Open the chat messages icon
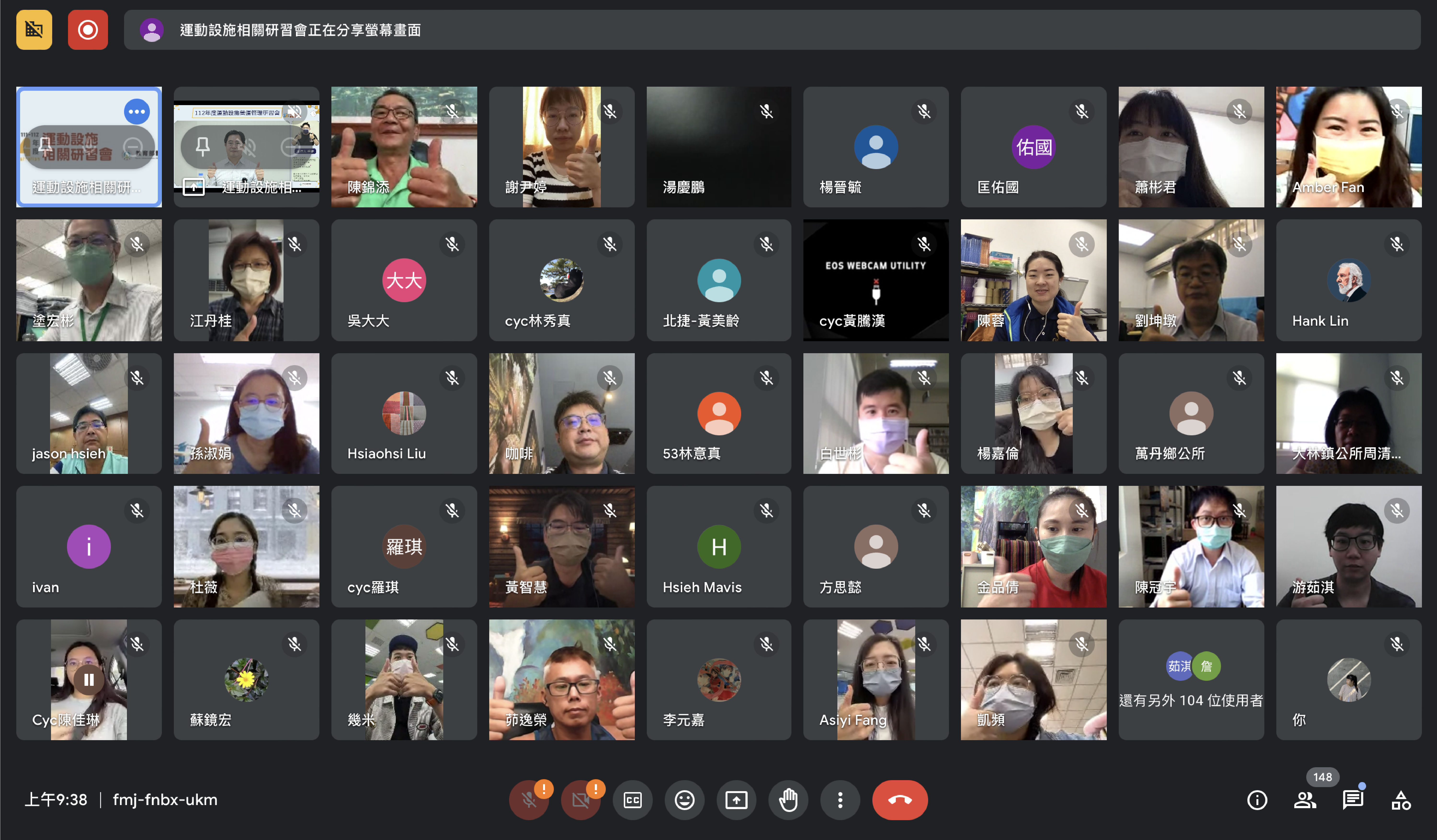Screen dimensions: 1437x840 [x=1353, y=800]
